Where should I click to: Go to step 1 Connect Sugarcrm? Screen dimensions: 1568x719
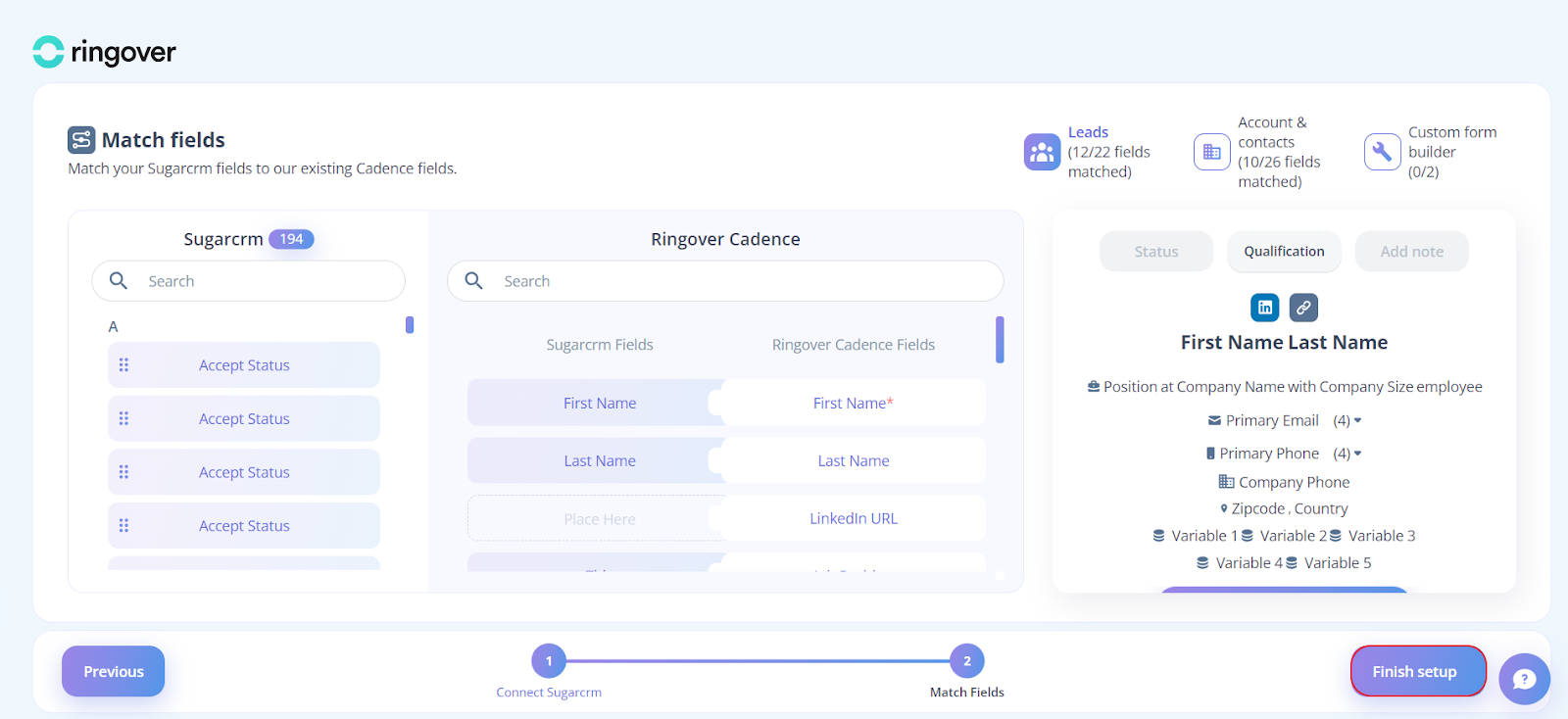pos(549,661)
